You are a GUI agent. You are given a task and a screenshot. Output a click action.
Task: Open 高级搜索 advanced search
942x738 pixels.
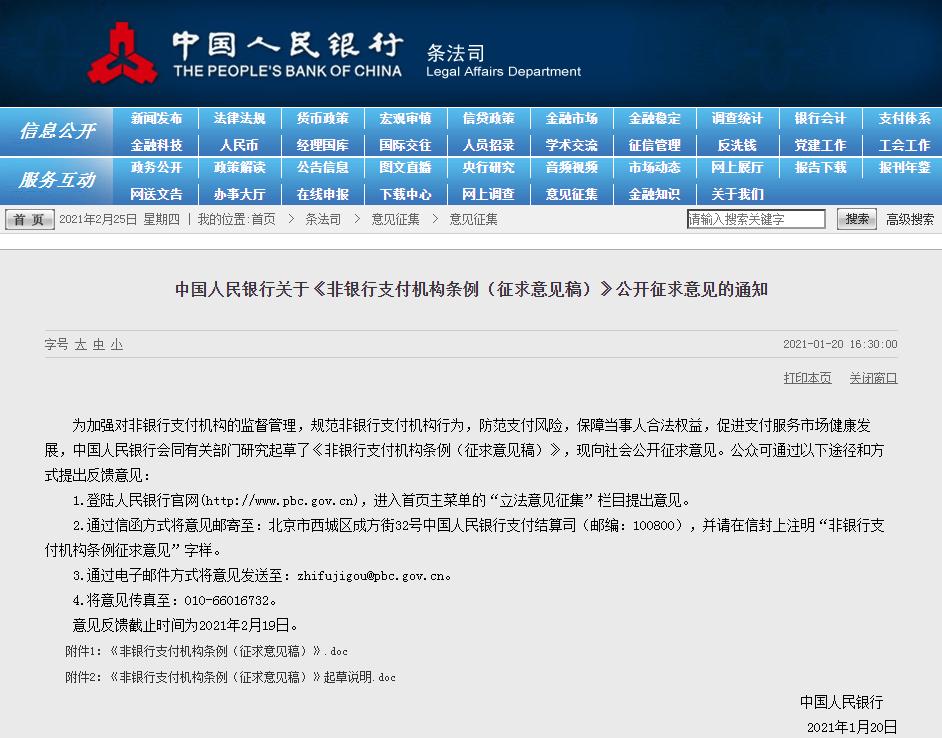(910, 218)
